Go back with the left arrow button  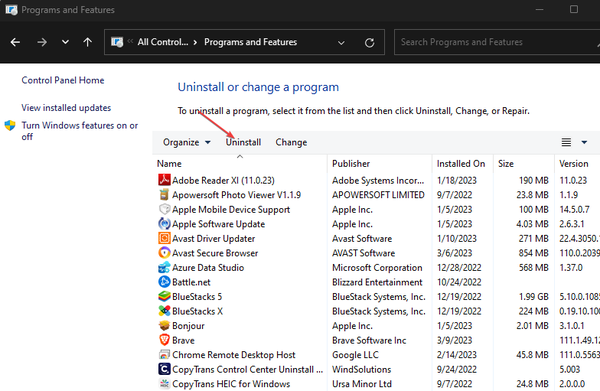pos(15,42)
